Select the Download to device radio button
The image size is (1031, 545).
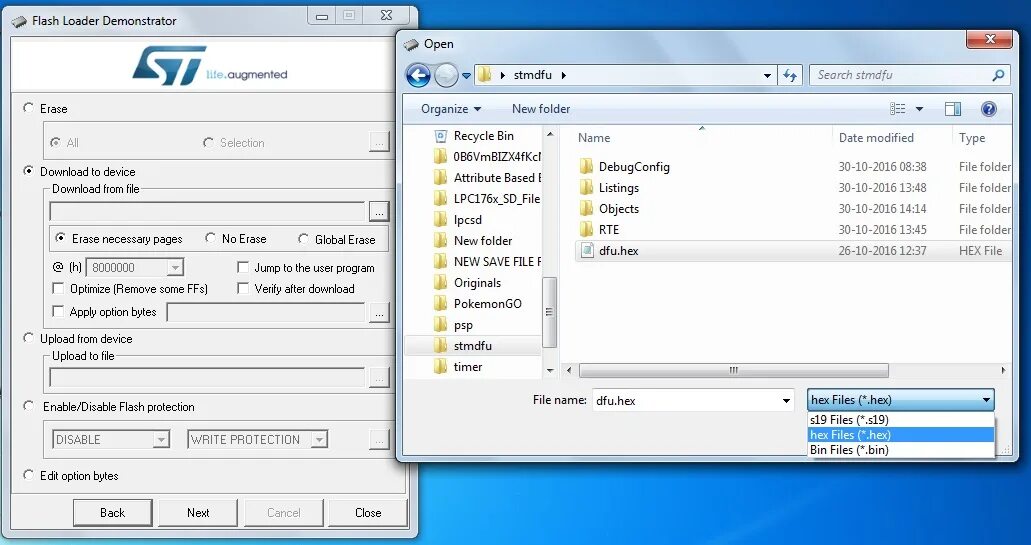28,171
